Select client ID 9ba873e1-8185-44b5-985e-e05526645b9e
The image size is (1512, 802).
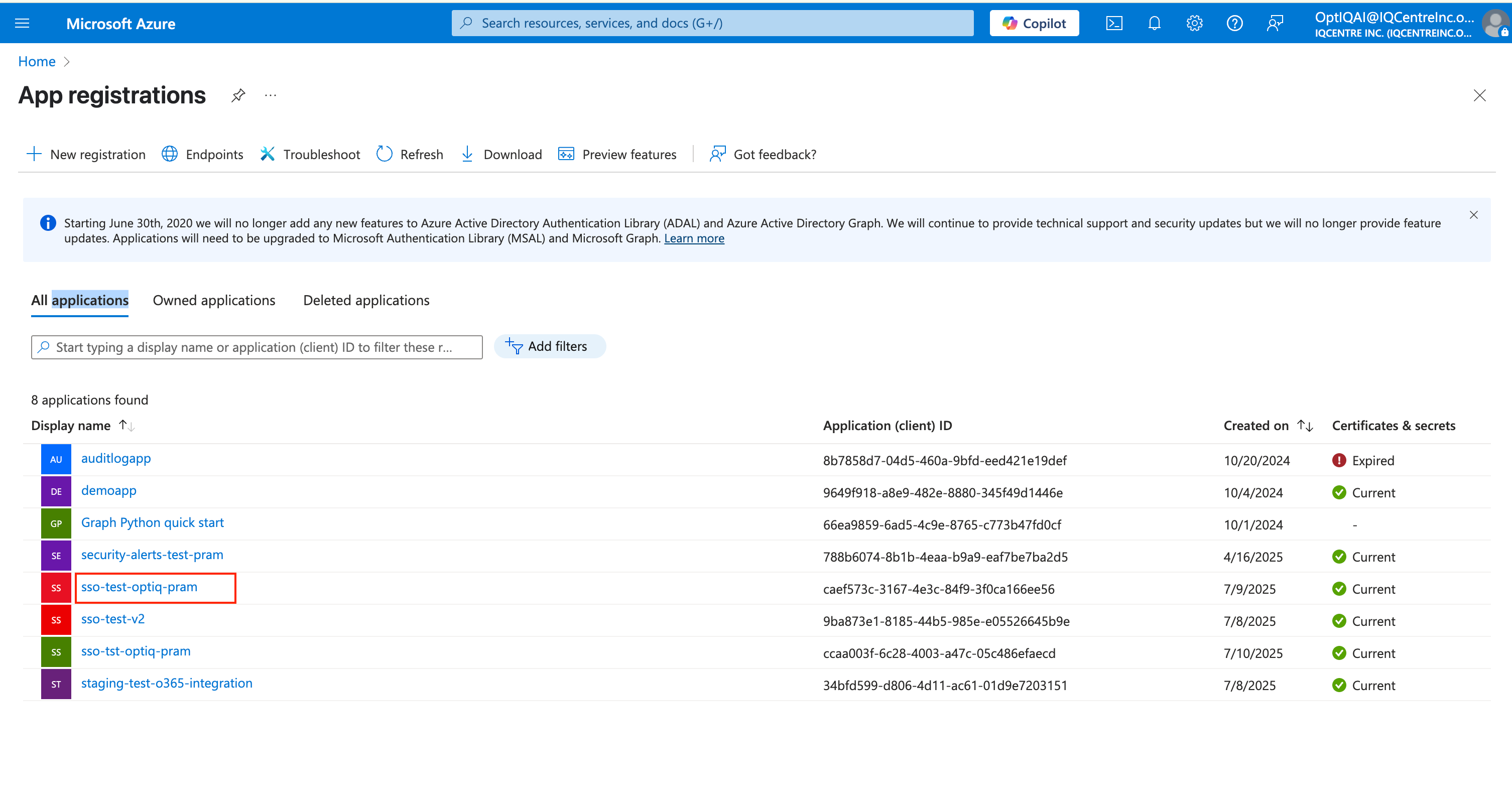(x=946, y=621)
